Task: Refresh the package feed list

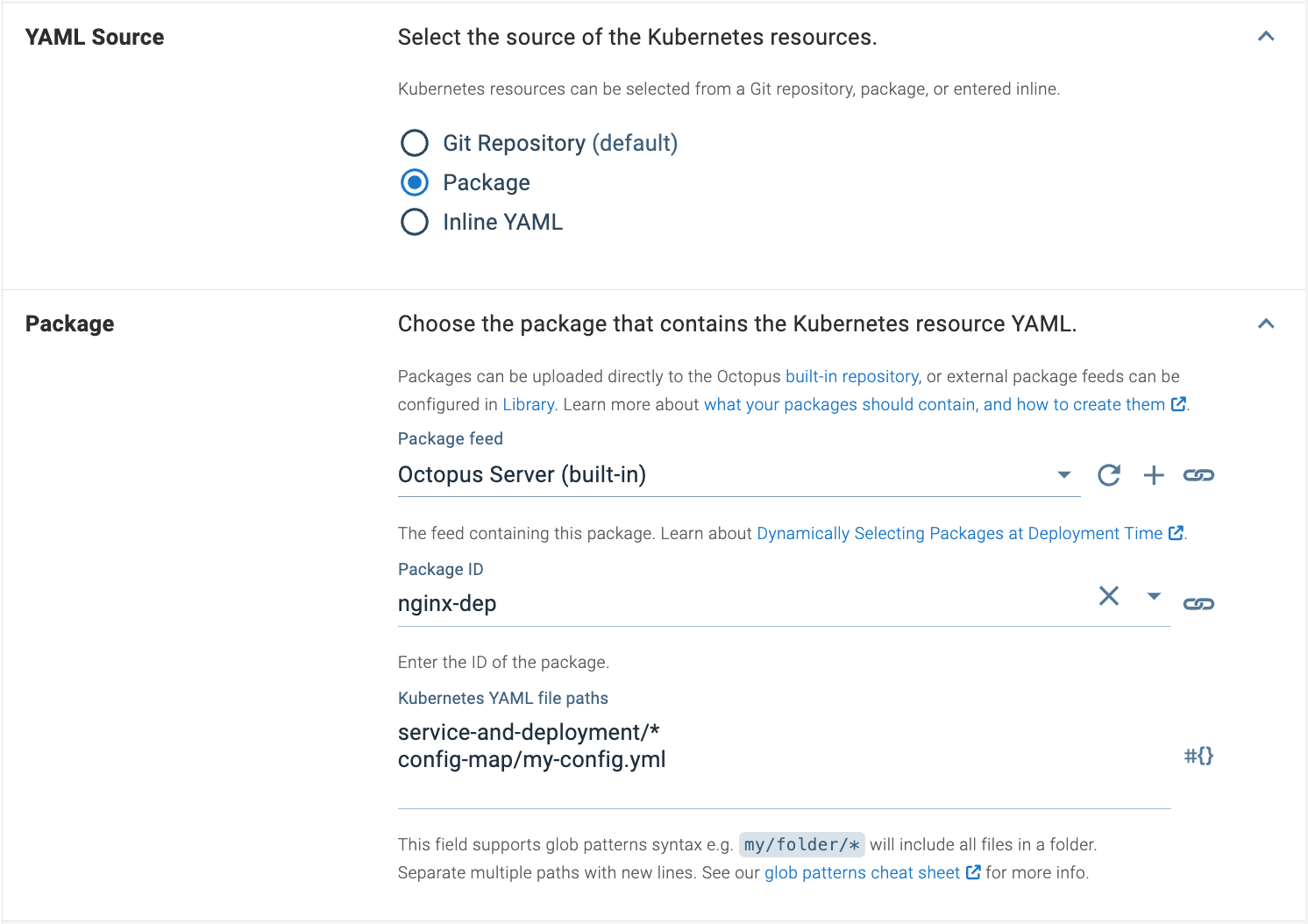Action: tap(1108, 474)
